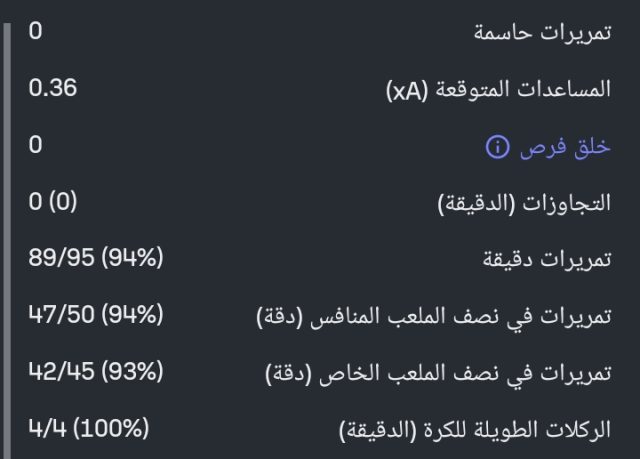Click the 0.36 expected assists value
Screen dimensions: 640x459
coord(53,88)
